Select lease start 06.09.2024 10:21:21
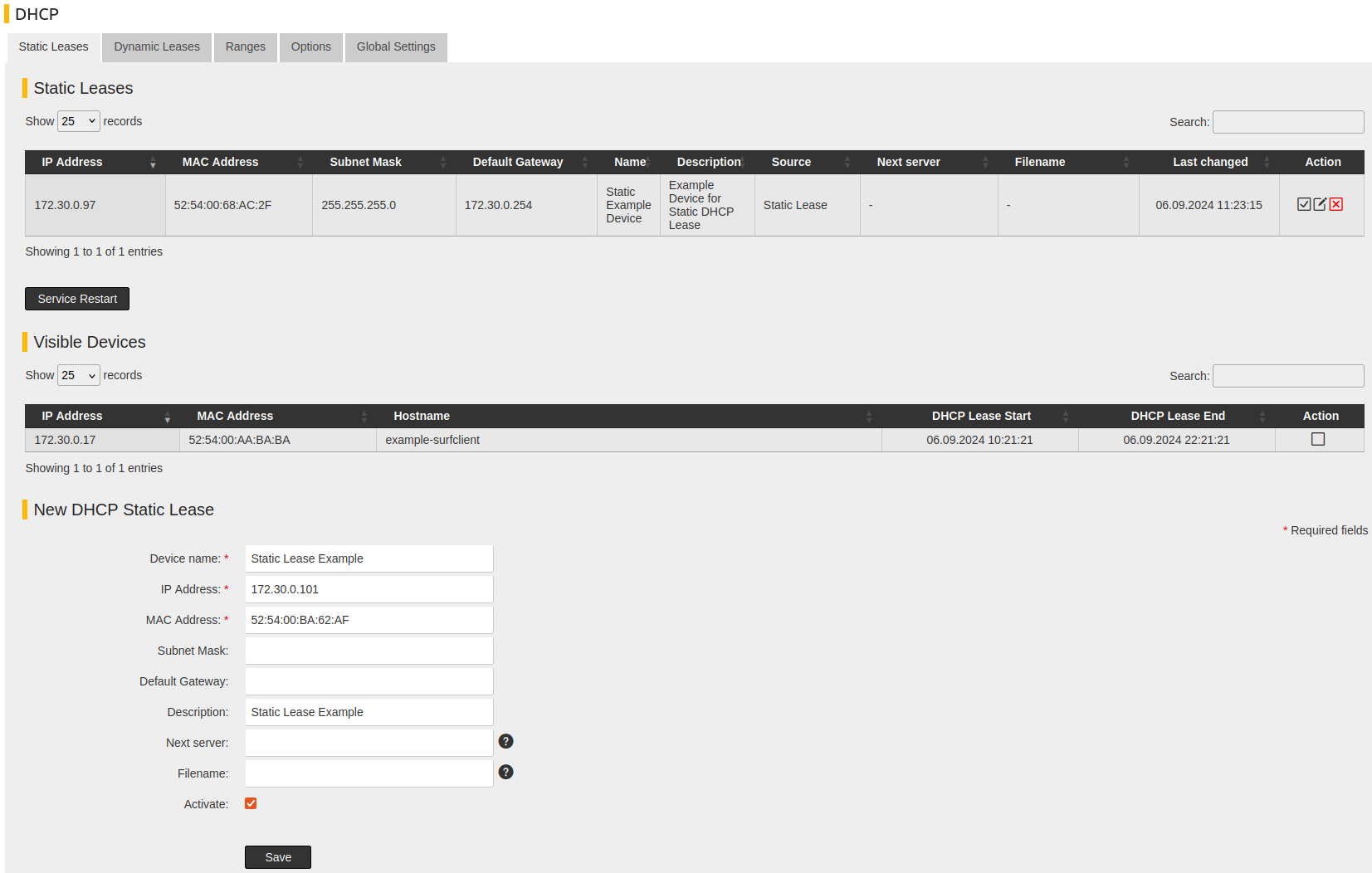 coord(979,440)
